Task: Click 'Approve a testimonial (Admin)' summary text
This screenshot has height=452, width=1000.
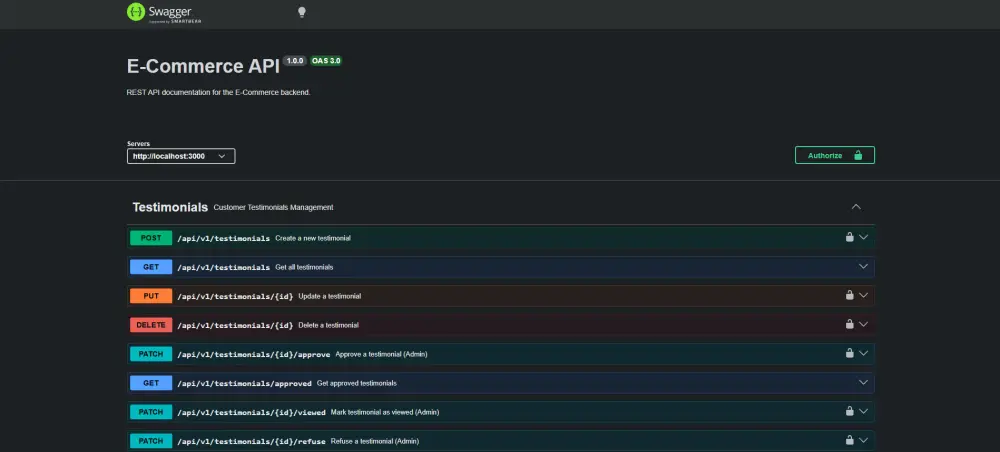Action: click(x=381, y=354)
